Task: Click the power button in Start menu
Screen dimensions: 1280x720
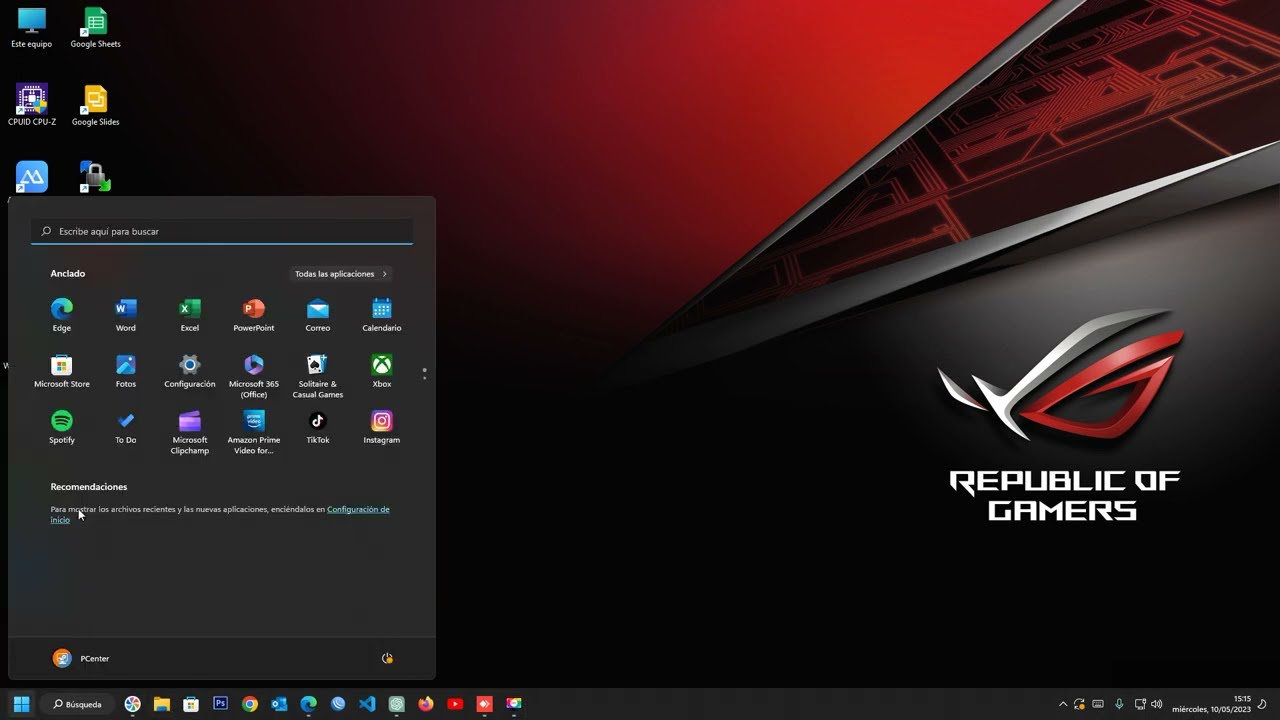Action: 387,658
